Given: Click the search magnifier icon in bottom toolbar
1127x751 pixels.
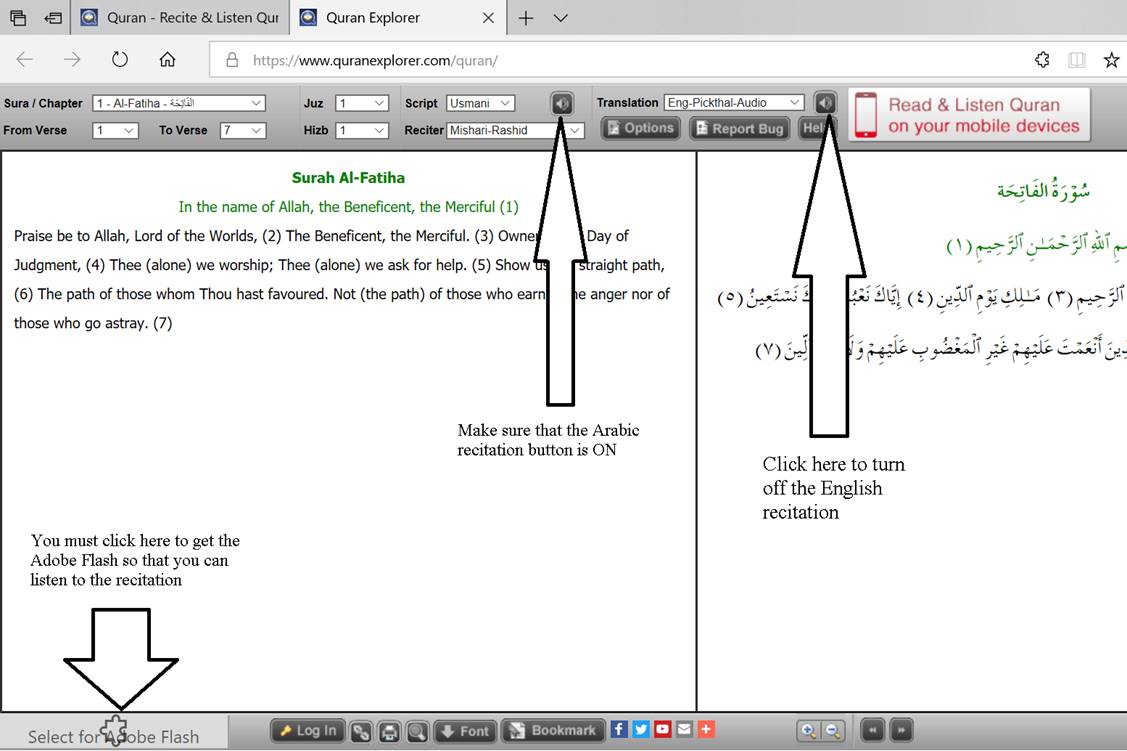Looking at the screenshot, I should click(416, 731).
